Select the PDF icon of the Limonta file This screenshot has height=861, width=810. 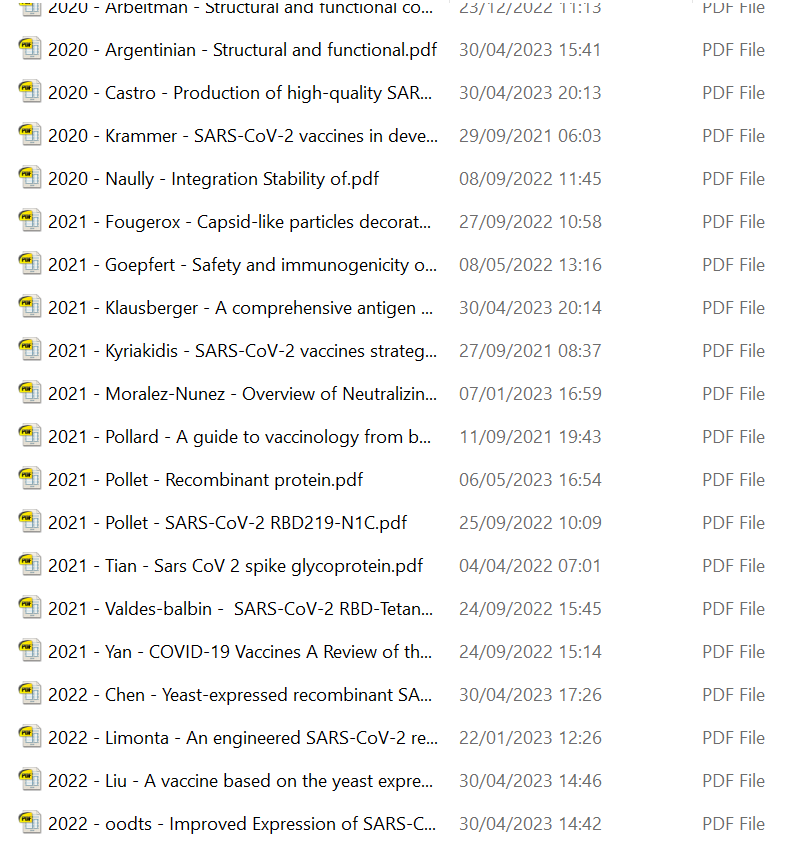[30, 737]
